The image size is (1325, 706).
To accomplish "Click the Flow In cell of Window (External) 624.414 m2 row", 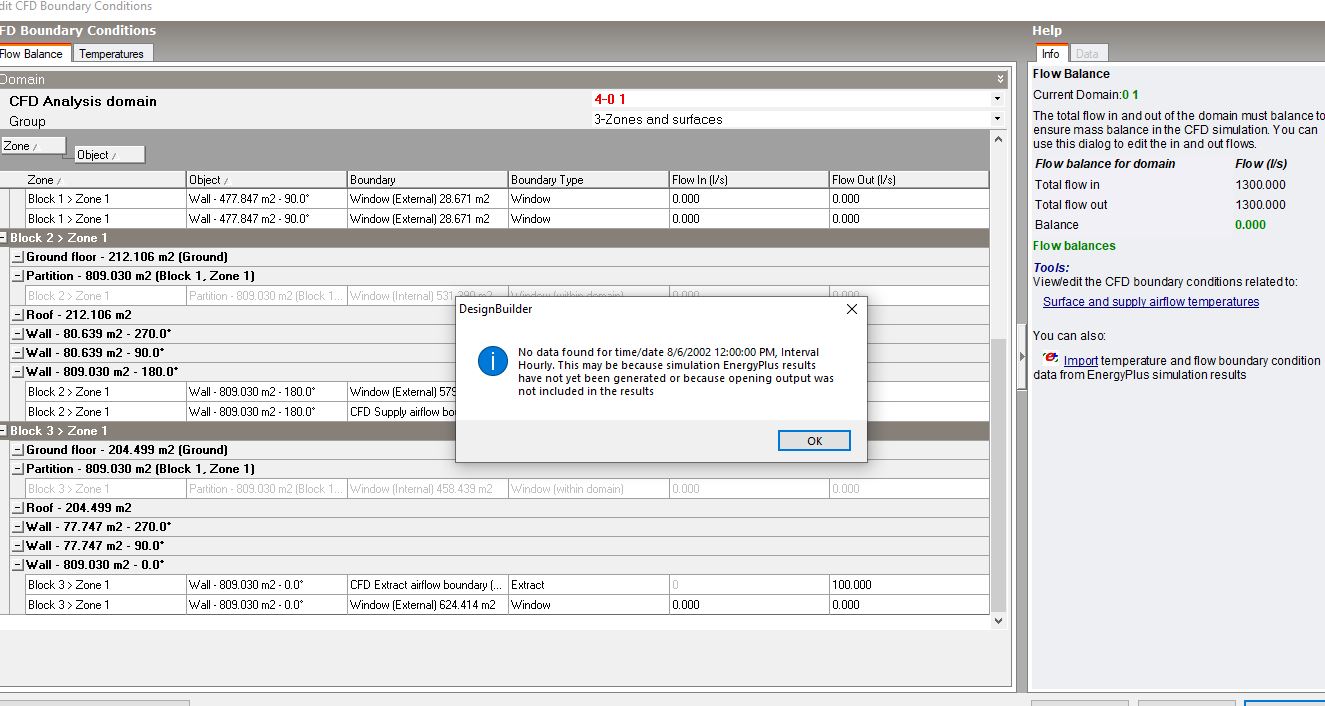I will pos(749,605).
